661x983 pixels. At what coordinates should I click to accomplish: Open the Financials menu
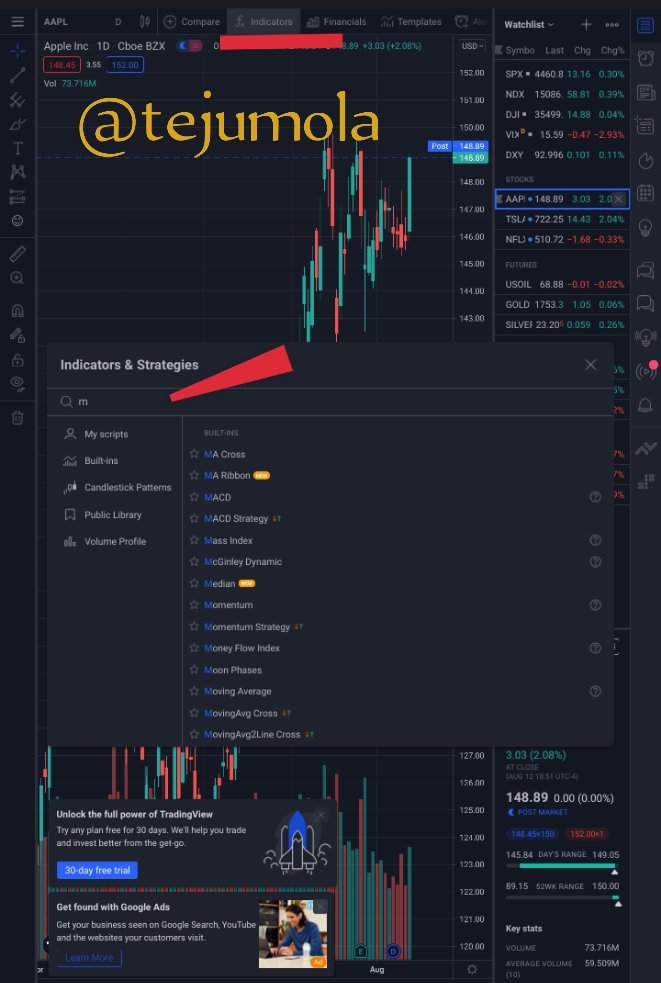[x=337, y=22]
